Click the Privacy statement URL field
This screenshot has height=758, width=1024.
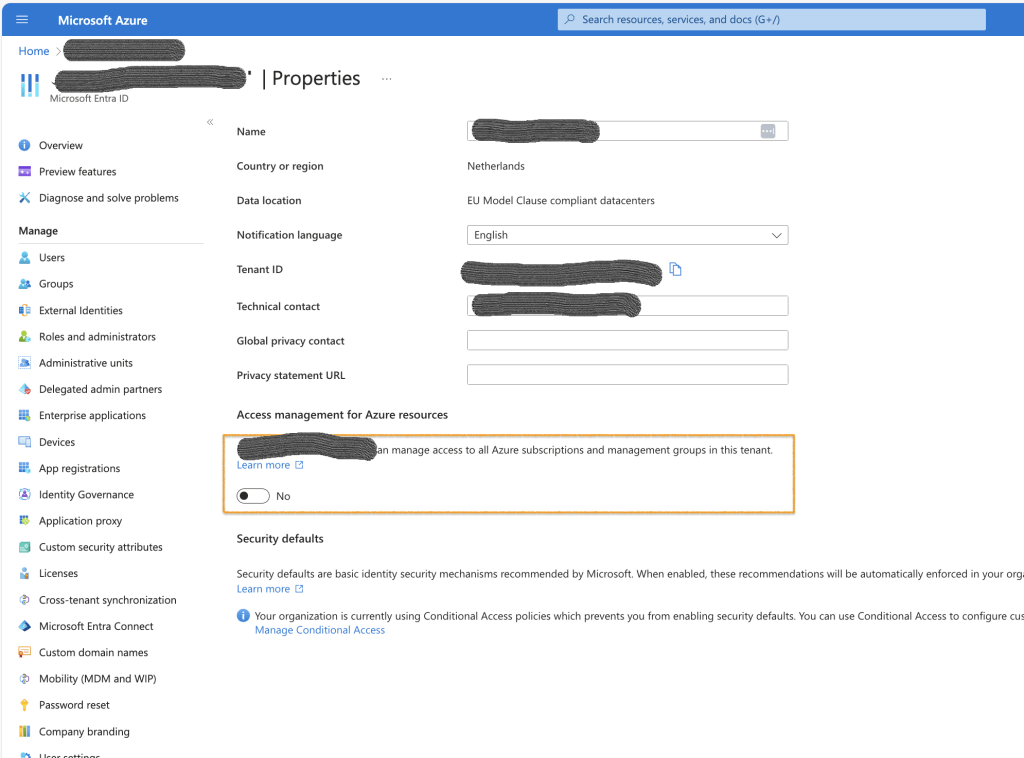point(627,375)
